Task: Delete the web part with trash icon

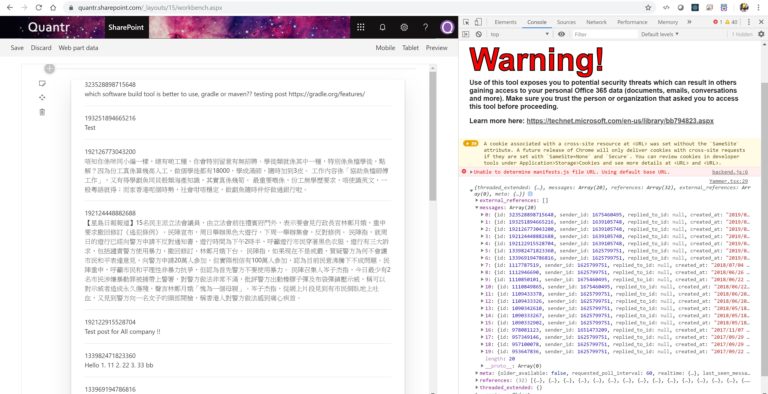Action: coord(42,112)
